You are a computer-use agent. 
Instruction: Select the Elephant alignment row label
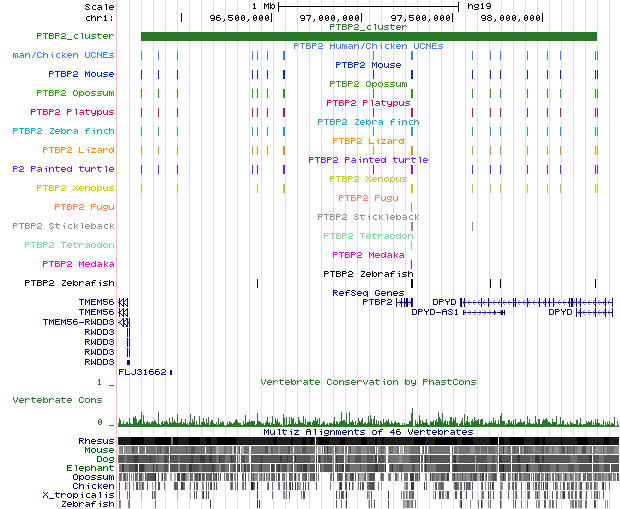click(90, 468)
